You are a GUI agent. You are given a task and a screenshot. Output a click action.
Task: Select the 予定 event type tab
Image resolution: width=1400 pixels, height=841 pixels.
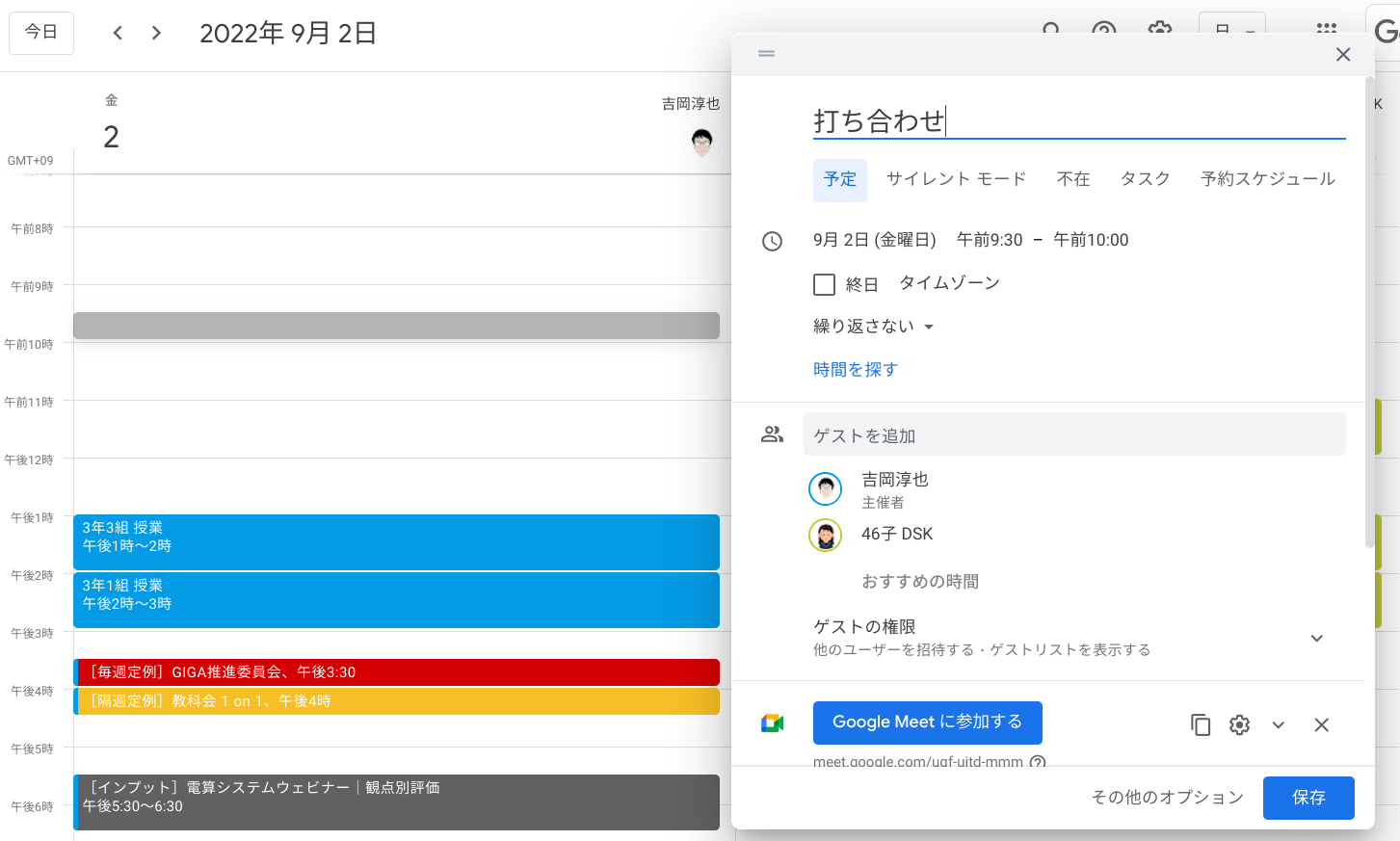coord(840,179)
